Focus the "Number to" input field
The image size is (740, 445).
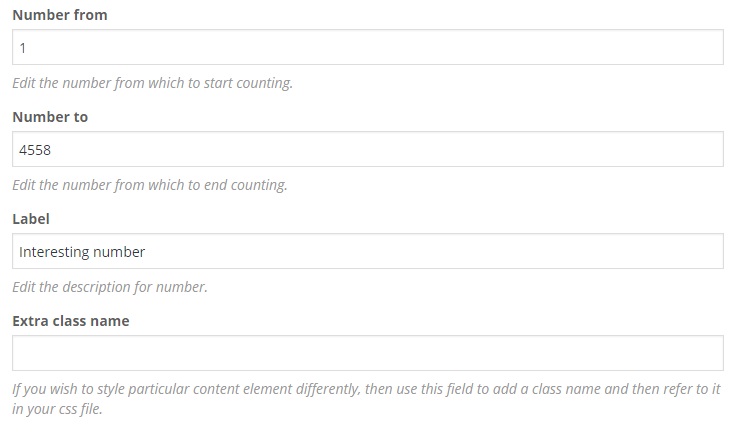point(367,149)
